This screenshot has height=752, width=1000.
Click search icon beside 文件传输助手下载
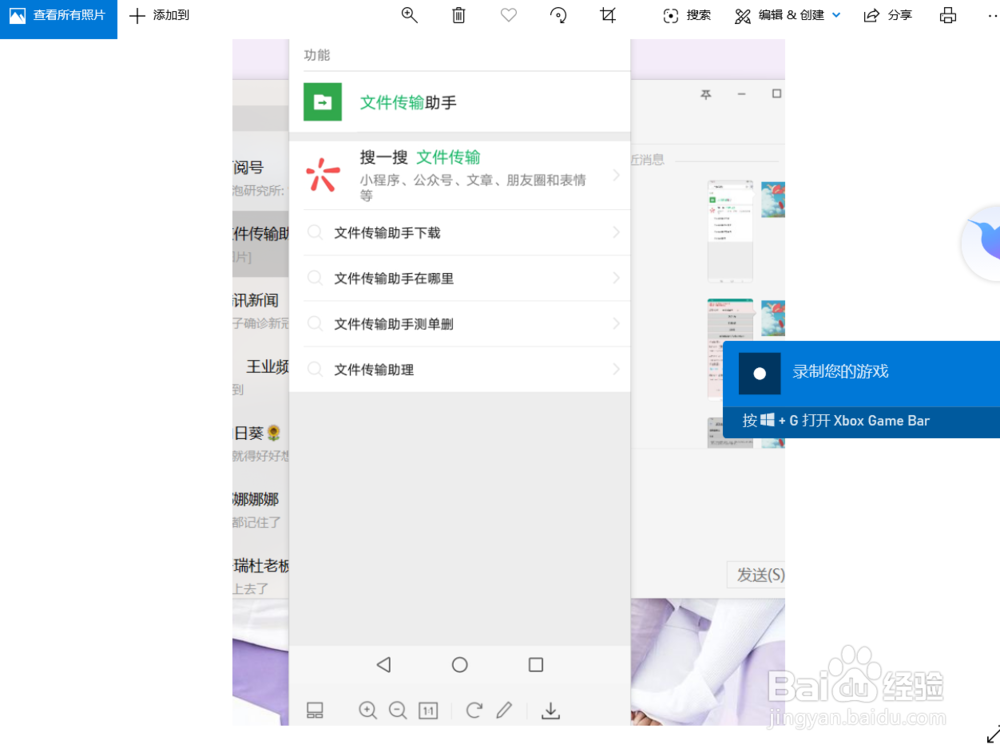click(x=315, y=232)
